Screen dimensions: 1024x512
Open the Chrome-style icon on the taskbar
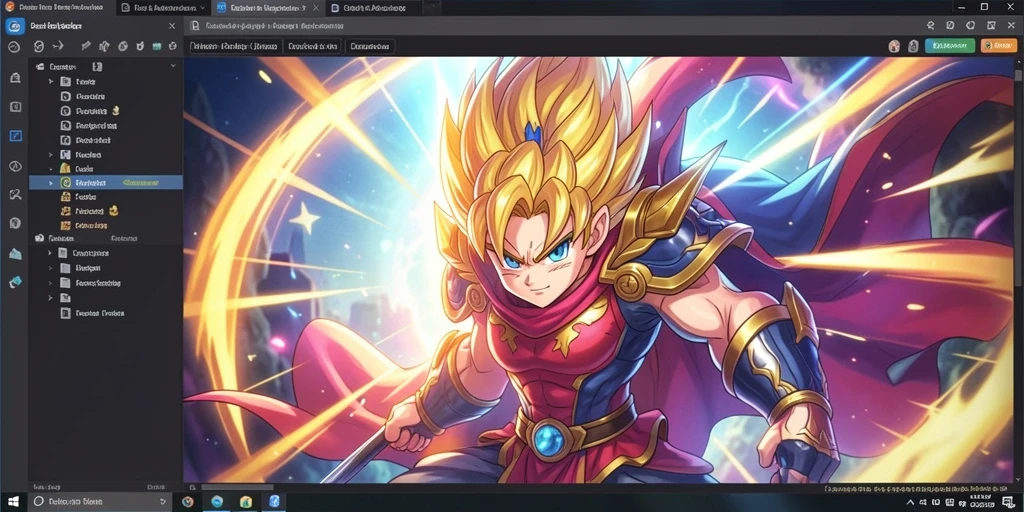click(188, 502)
